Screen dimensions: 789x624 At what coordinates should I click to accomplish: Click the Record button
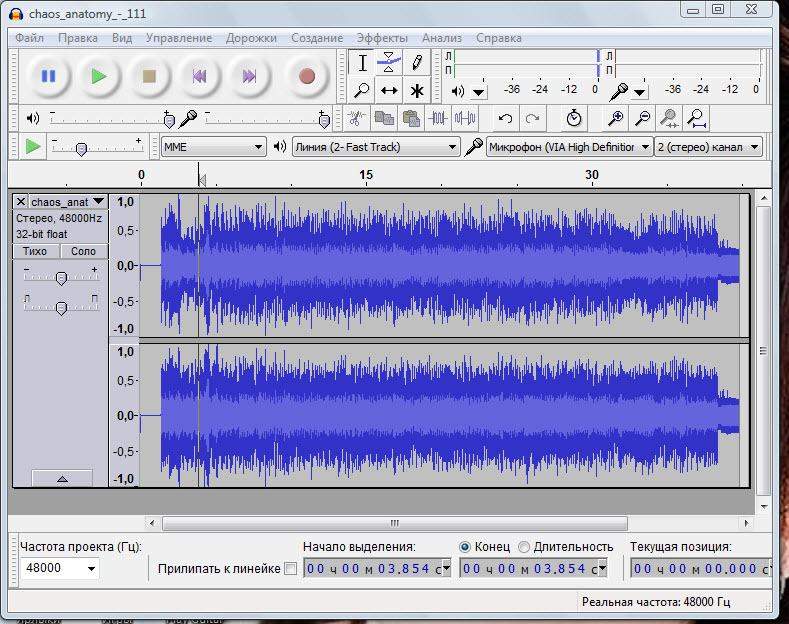tap(307, 76)
